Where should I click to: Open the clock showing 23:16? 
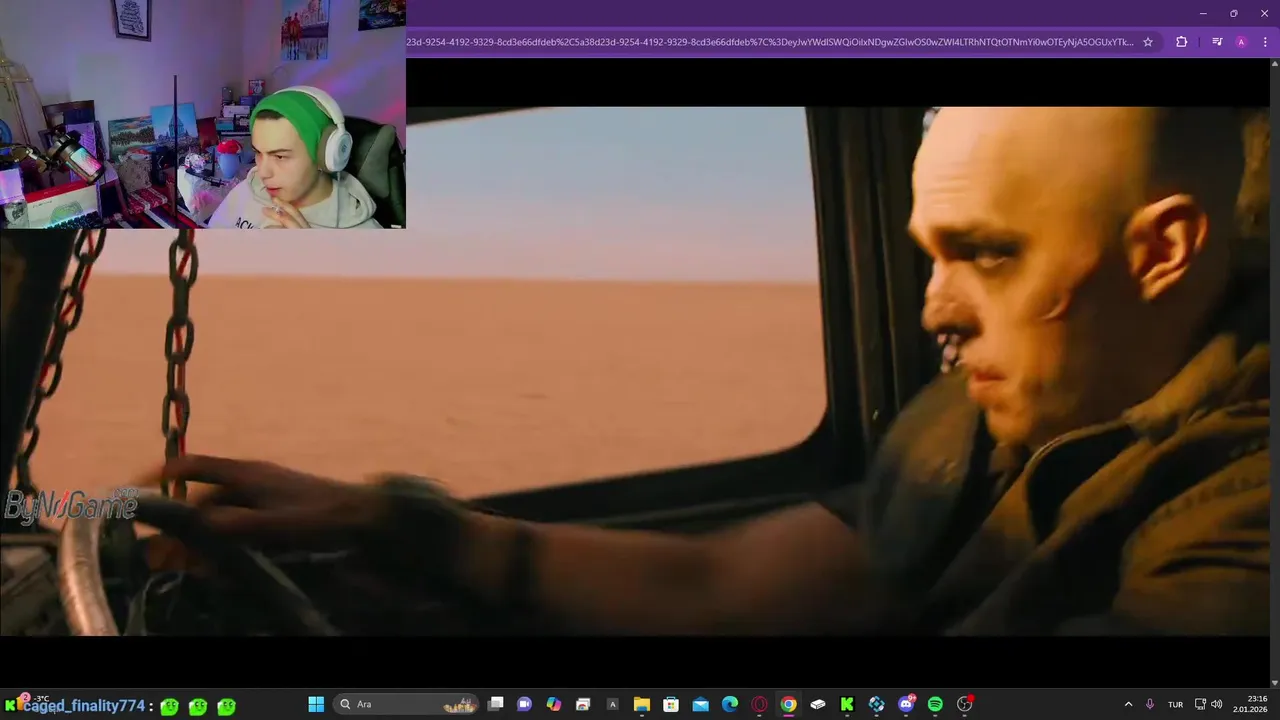[x=1250, y=704]
